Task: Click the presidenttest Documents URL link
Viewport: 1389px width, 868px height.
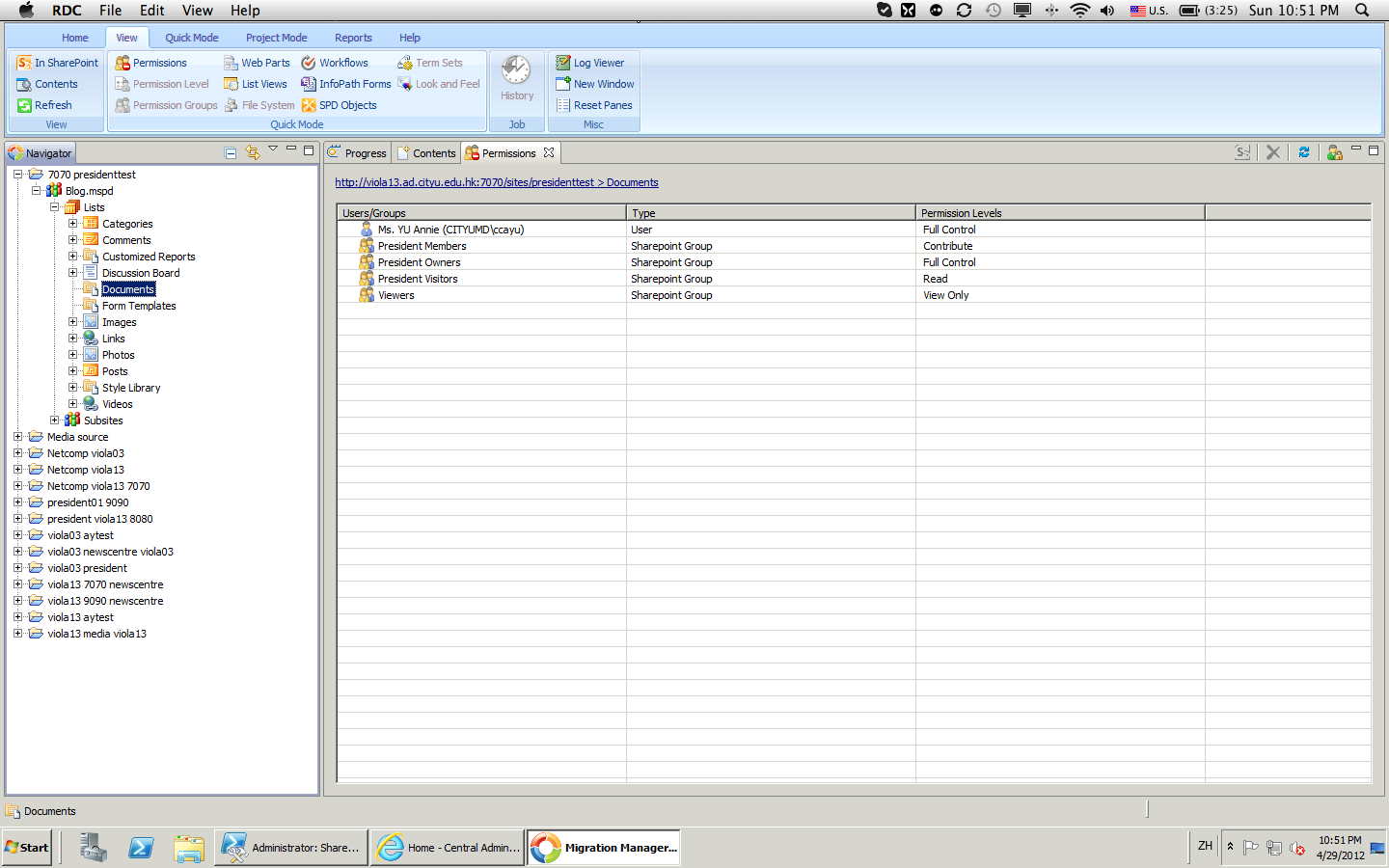Action: [497, 182]
